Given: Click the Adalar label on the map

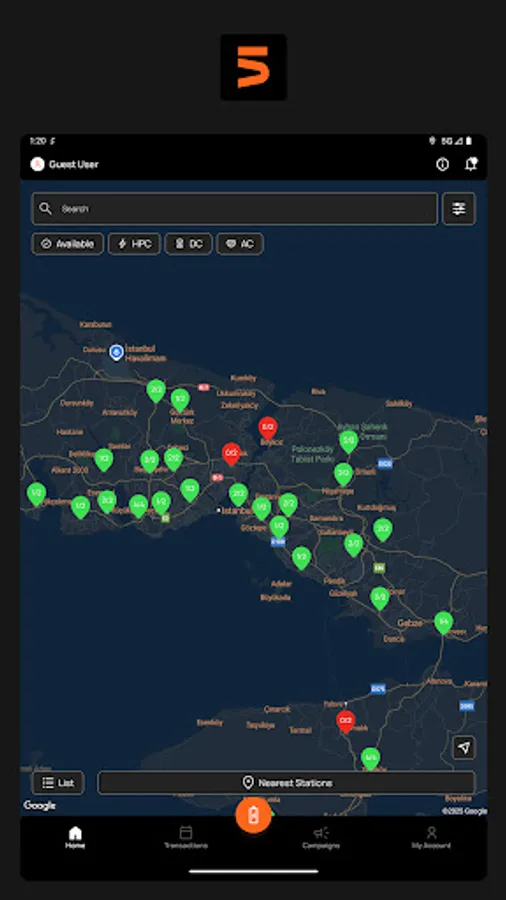Looking at the screenshot, I should click(281, 584).
